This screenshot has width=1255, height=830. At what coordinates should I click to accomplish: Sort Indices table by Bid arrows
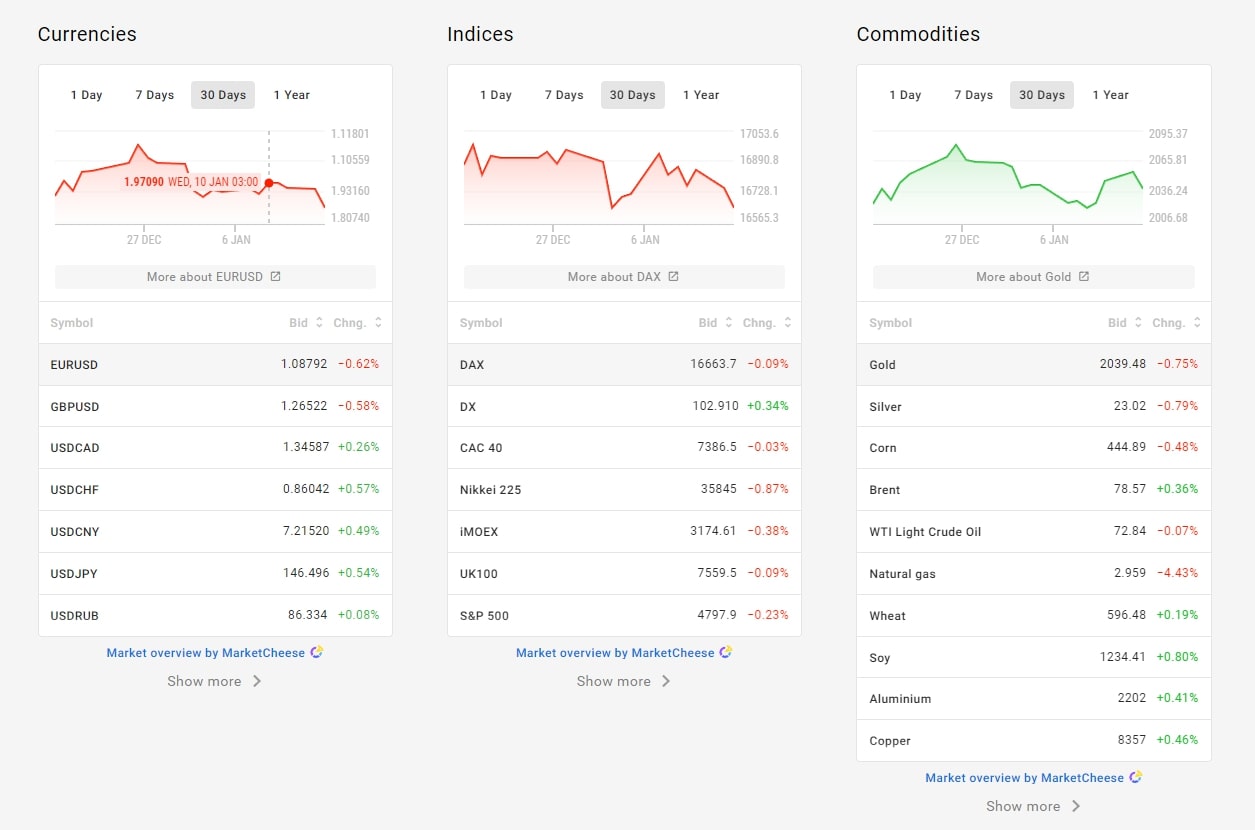(x=728, y=323)
